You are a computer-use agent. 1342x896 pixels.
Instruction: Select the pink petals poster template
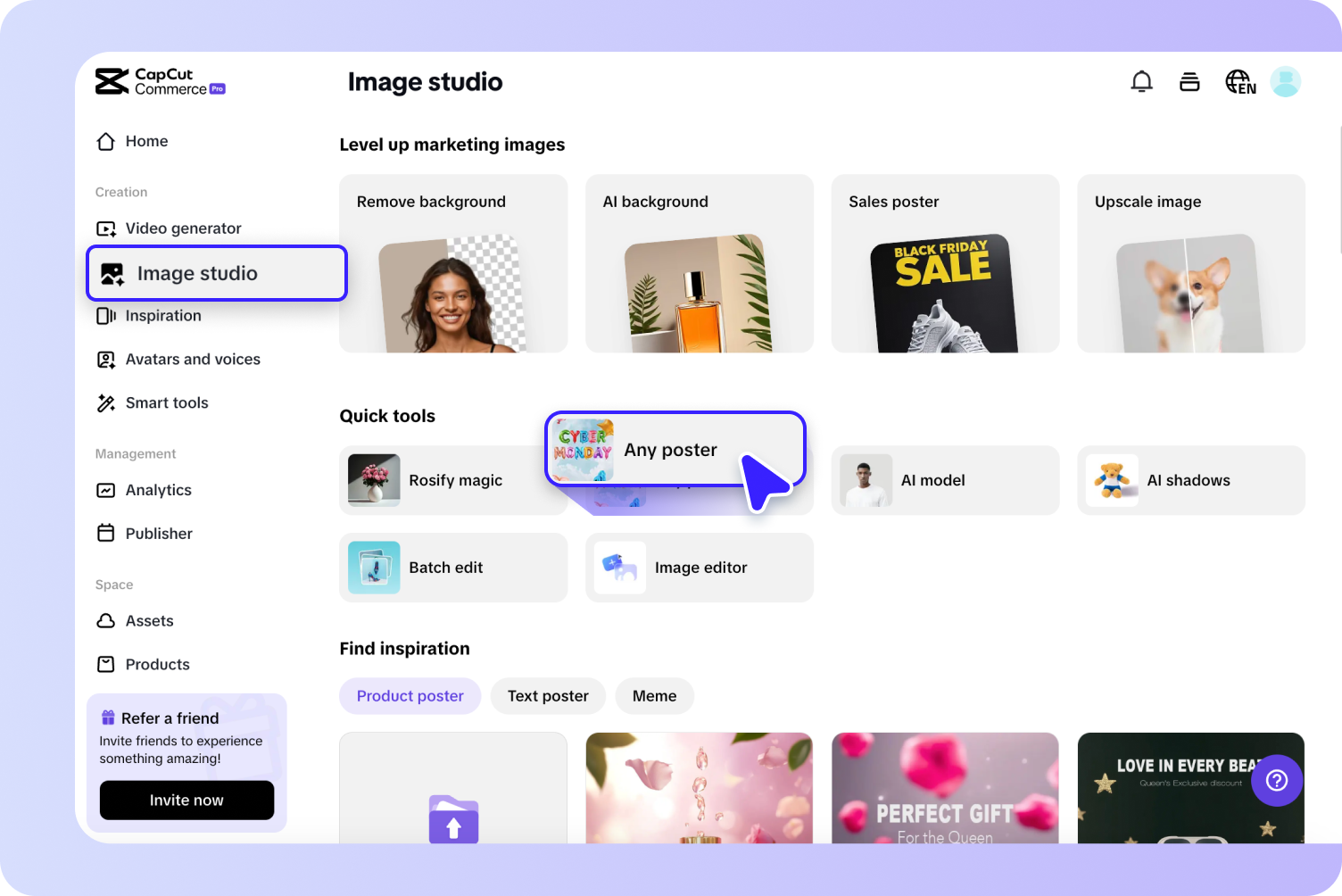(x=700, y=788)
